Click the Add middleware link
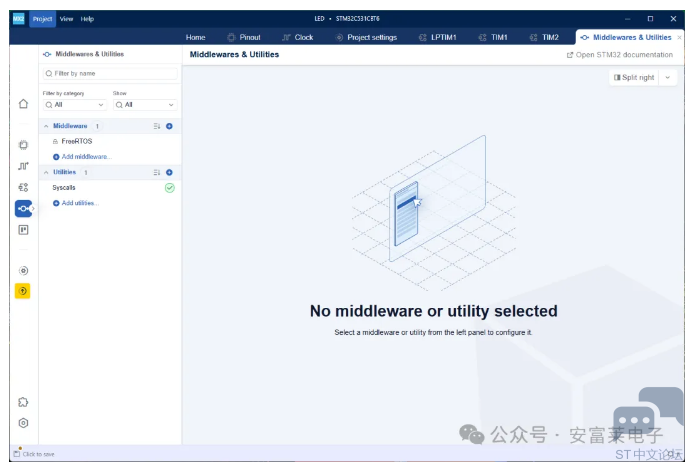 (x=85, y=156)
